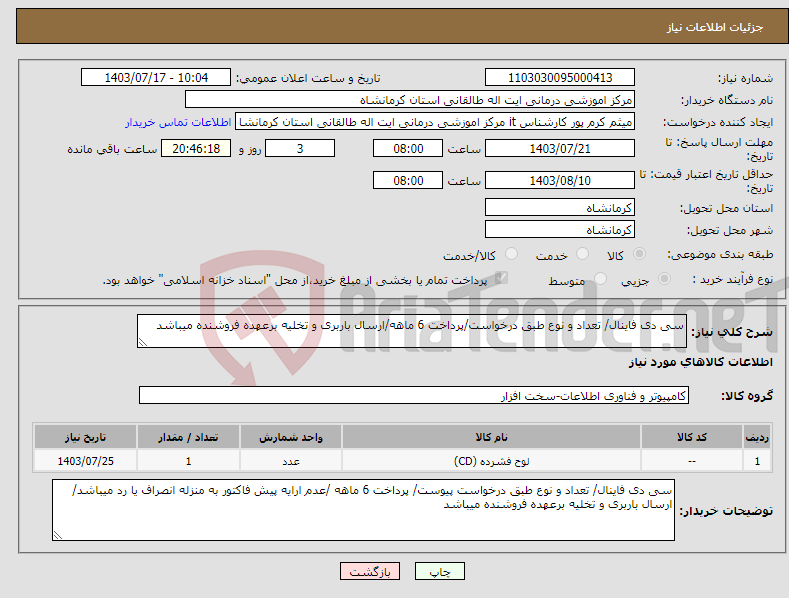Click the delivery province field کرمانشاه
The height and width of the screenshot is (598, 789).
[560, 207]
